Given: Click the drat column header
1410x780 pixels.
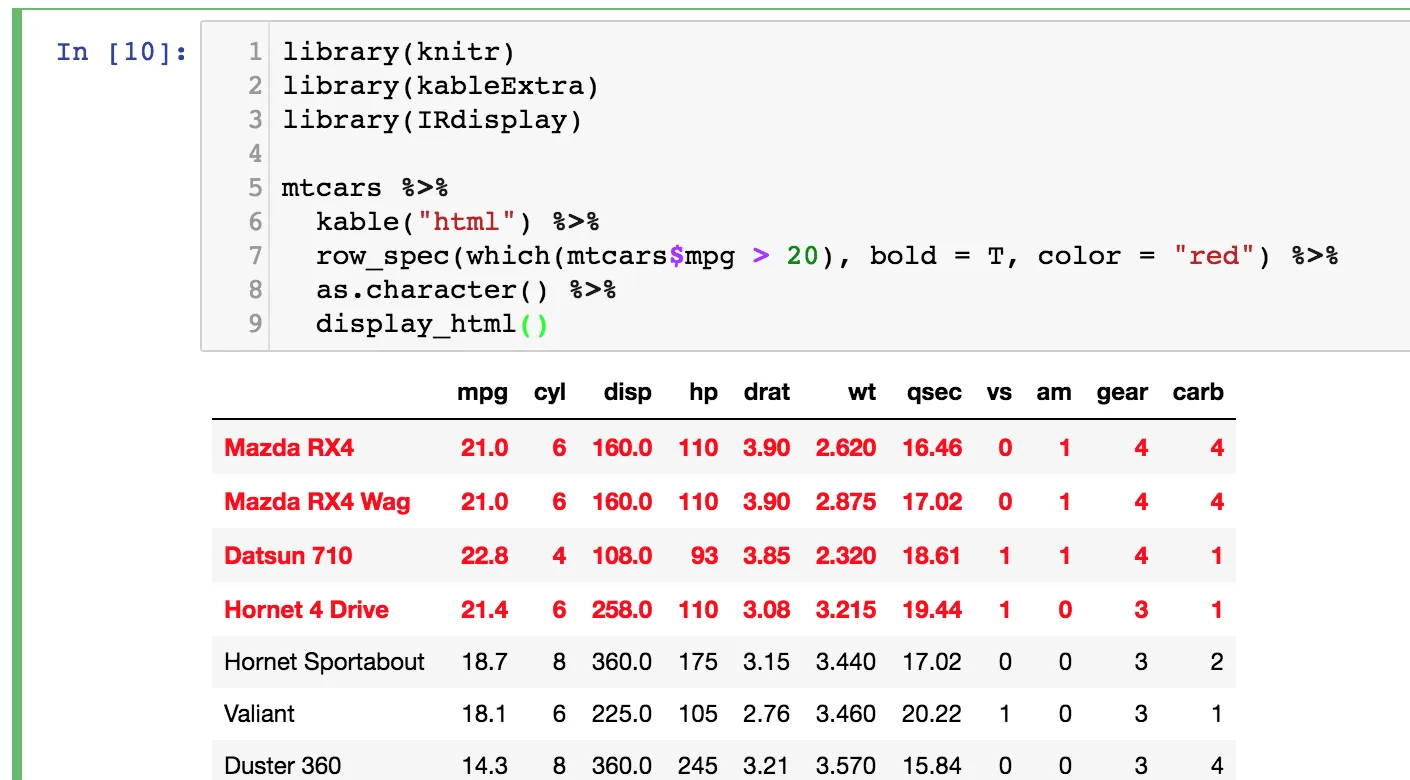Looking at the screenshot, I should (767, 393).
